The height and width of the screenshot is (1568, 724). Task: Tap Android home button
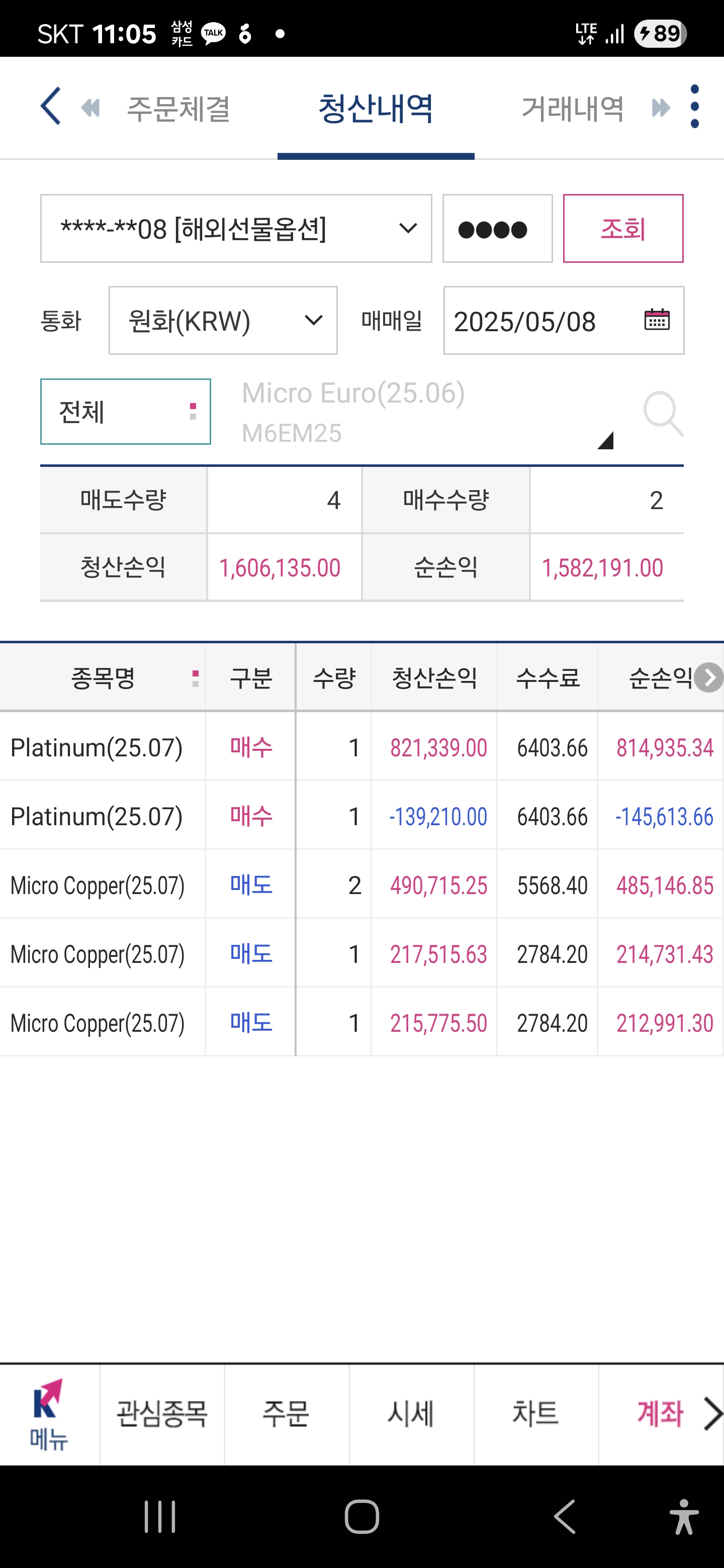click(361, 1516)
